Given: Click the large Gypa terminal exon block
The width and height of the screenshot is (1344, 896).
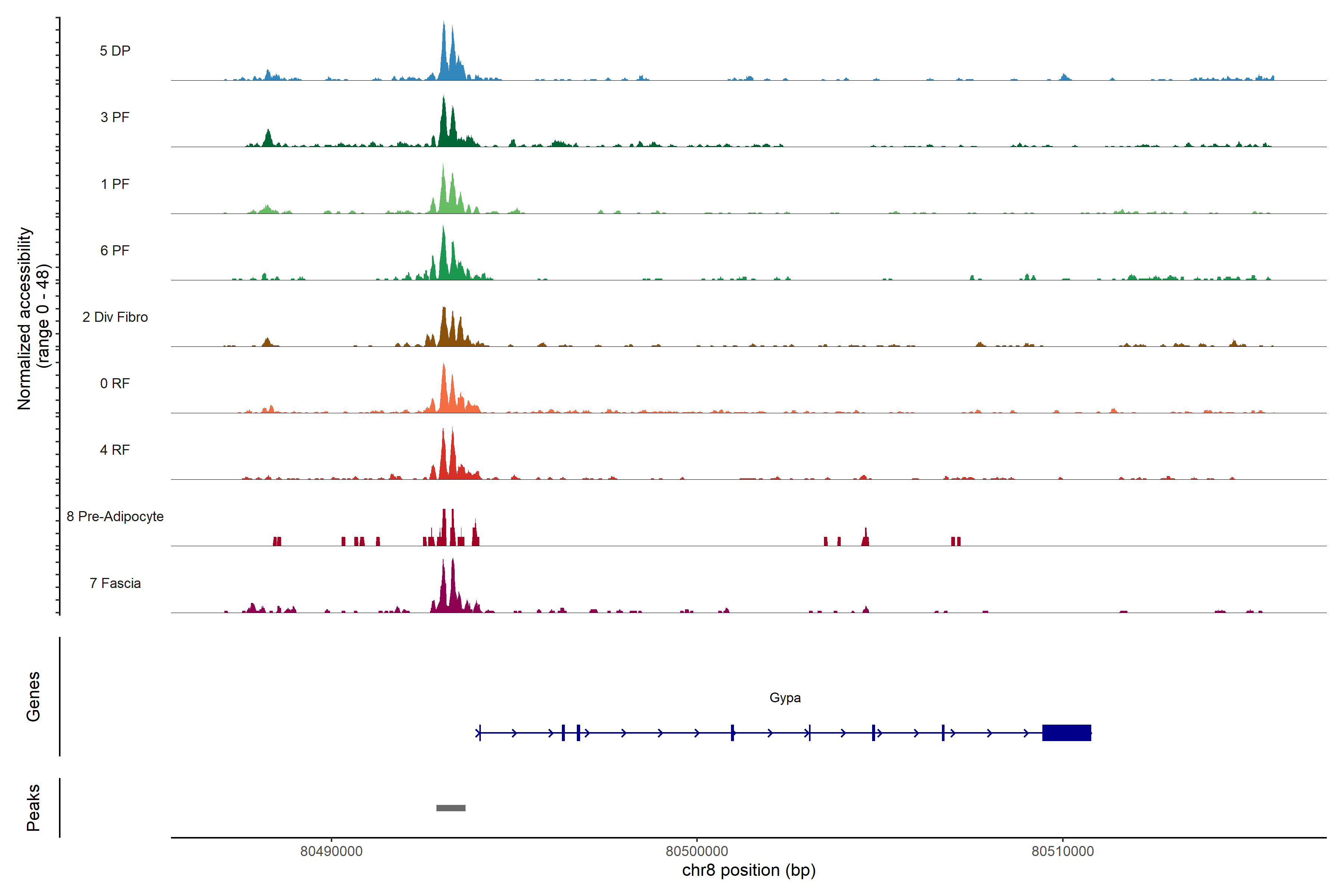Looking at the screenshot, I should pyautogui.click(x=1066, y=732).
